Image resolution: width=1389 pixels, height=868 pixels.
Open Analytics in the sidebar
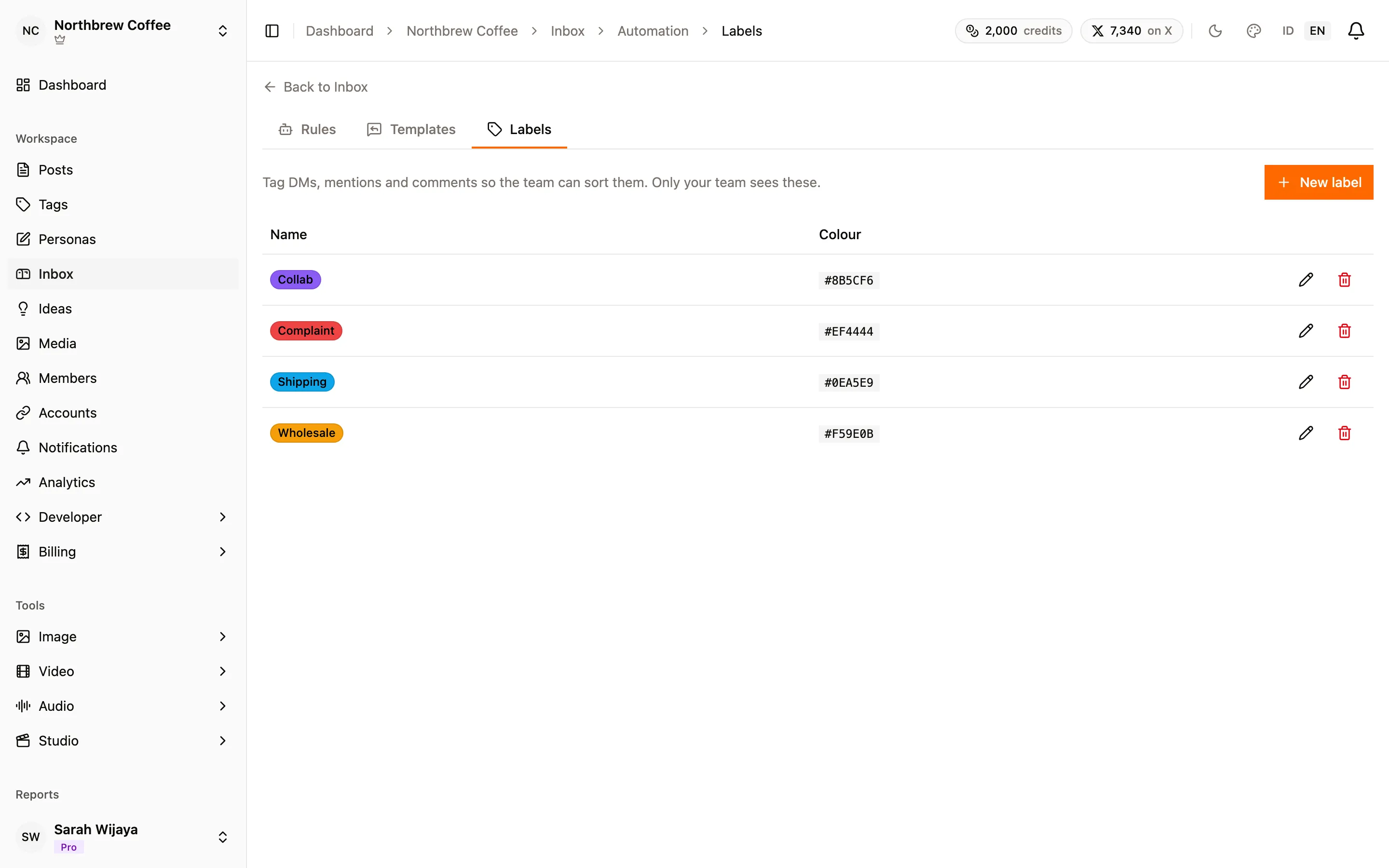coord(123,482)
